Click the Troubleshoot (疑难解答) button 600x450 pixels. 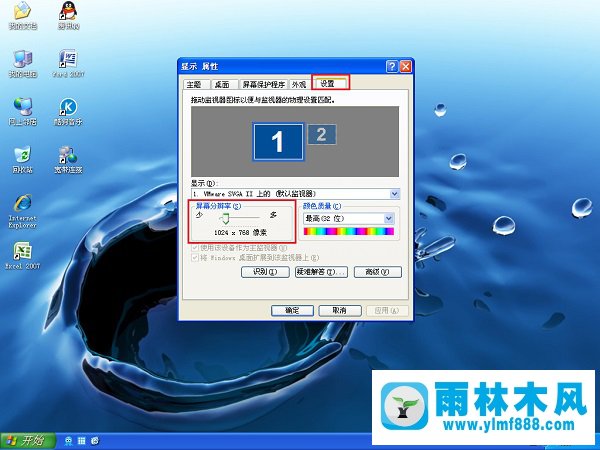tap(321, 272)
